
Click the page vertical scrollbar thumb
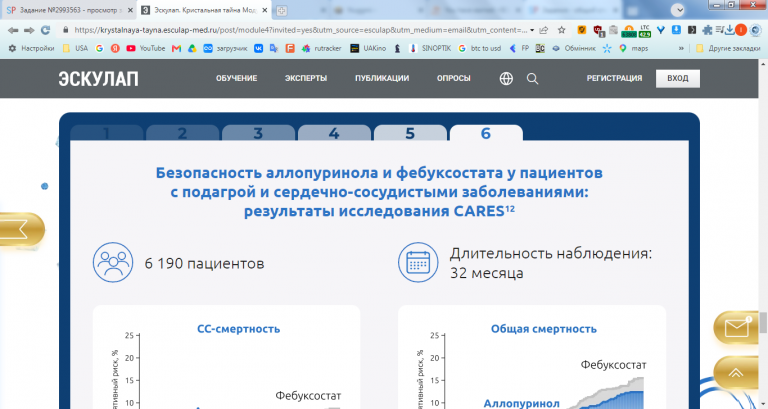pyautogui.click(x=763, y=322)
